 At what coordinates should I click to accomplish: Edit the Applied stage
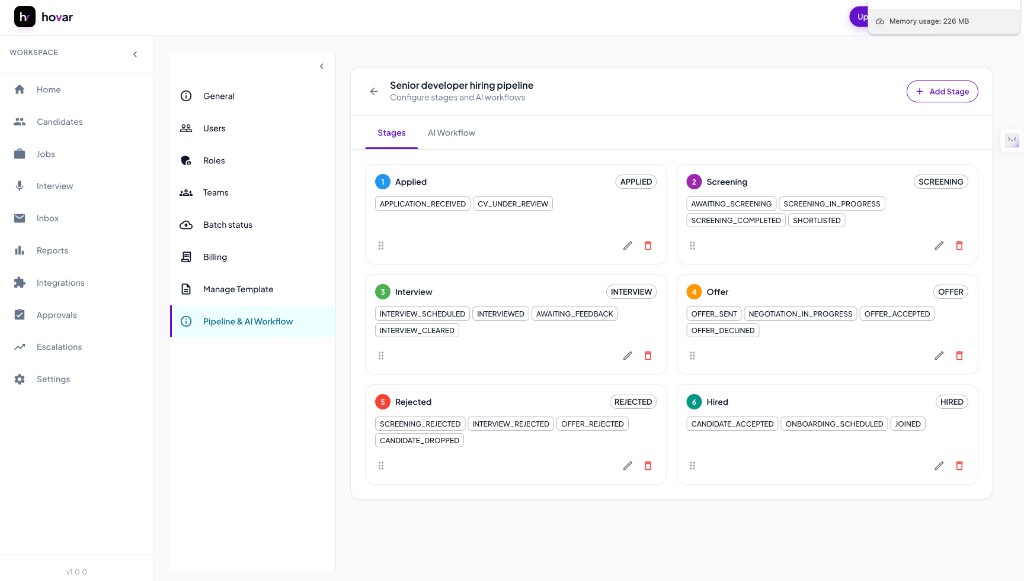point(628,245)
